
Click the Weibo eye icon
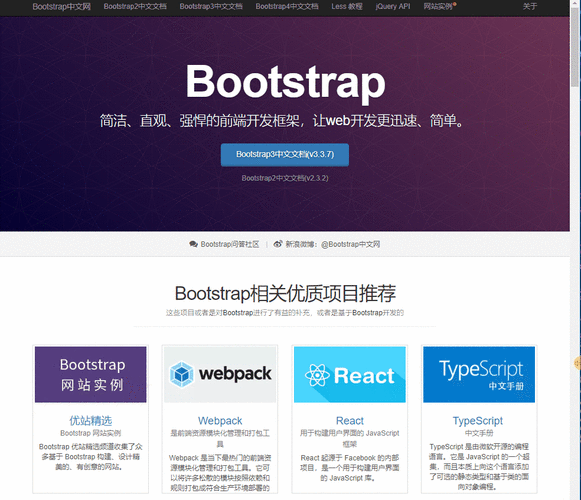pyautogui.click(x=278, y=244)
